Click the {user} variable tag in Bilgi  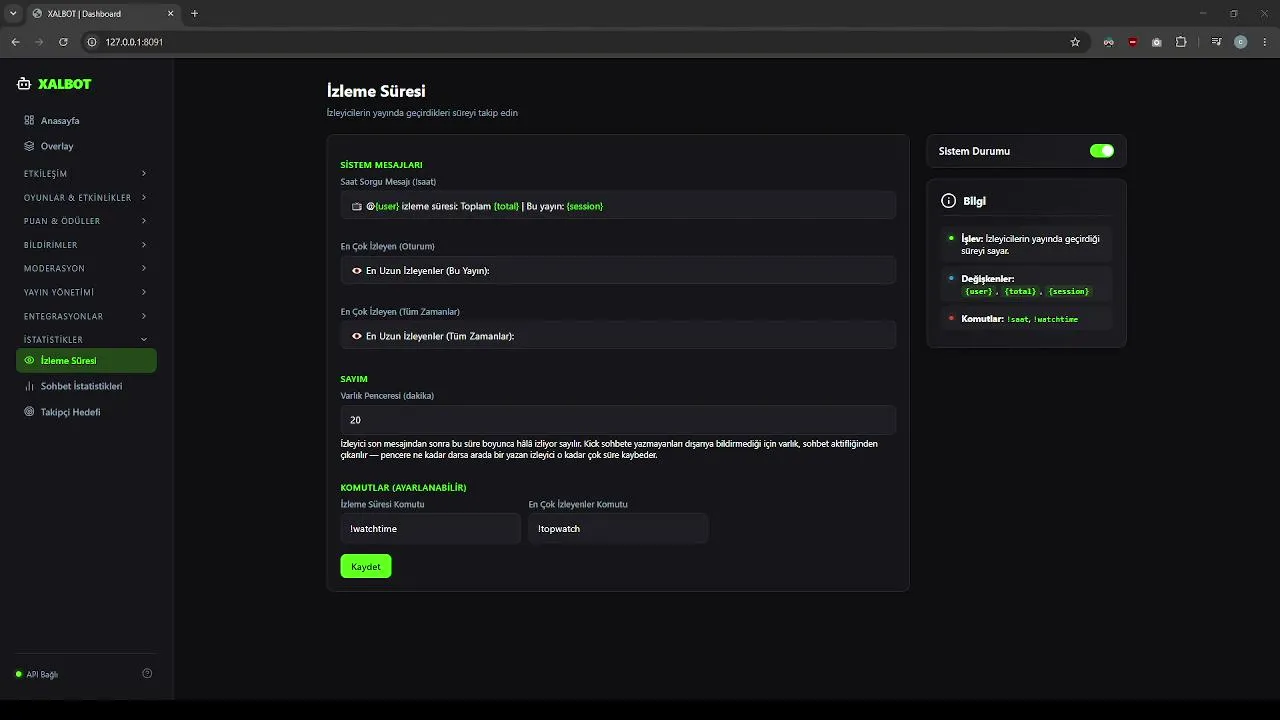(x=979, y=291)
